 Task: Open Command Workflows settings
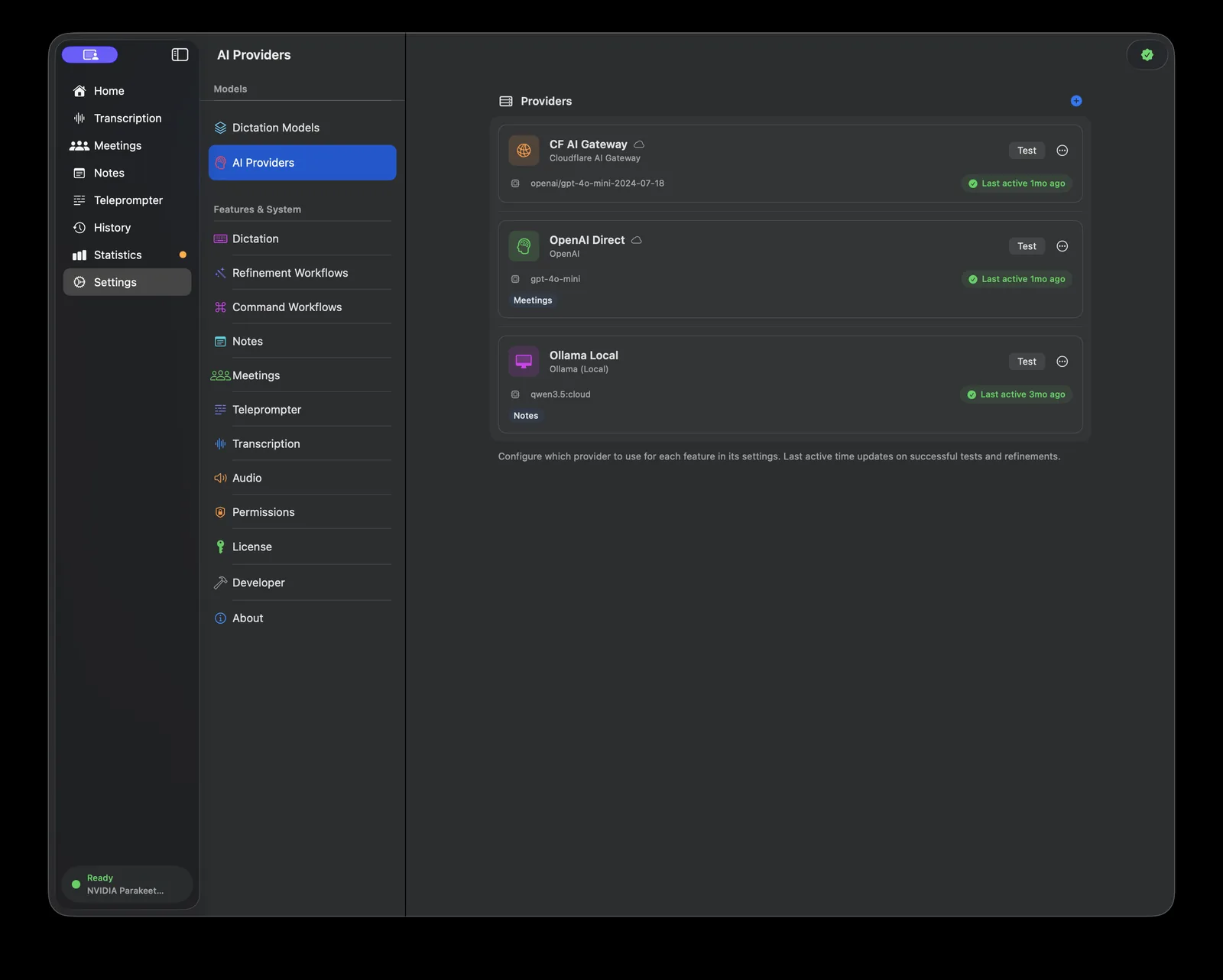[x=302, y=307]
